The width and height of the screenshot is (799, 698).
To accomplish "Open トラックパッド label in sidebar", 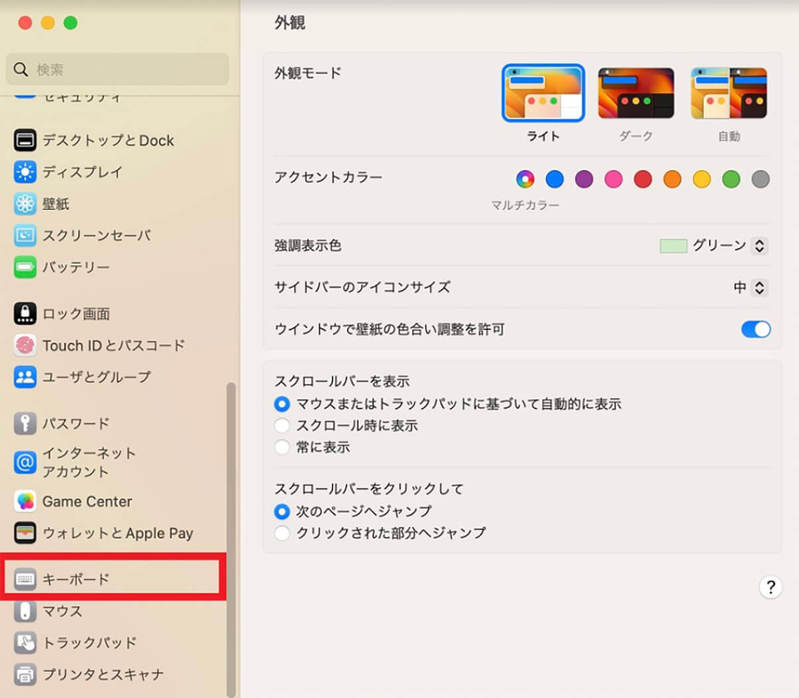I will [89, 642].
